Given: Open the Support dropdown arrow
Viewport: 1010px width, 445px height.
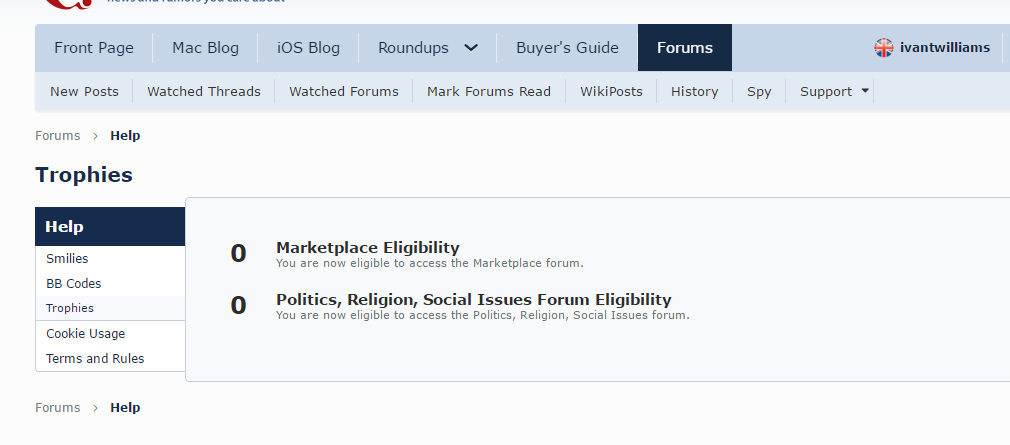Looking at the screenshot, I should (x=864, y=91).
